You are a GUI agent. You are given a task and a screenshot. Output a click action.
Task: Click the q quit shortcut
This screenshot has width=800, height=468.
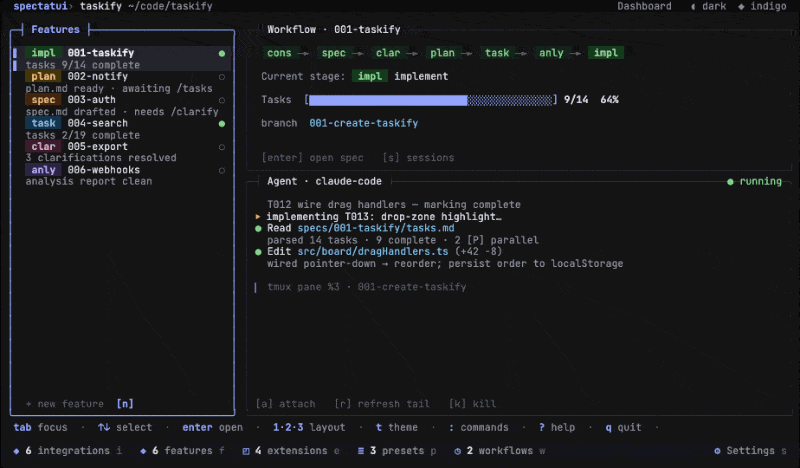623,428
